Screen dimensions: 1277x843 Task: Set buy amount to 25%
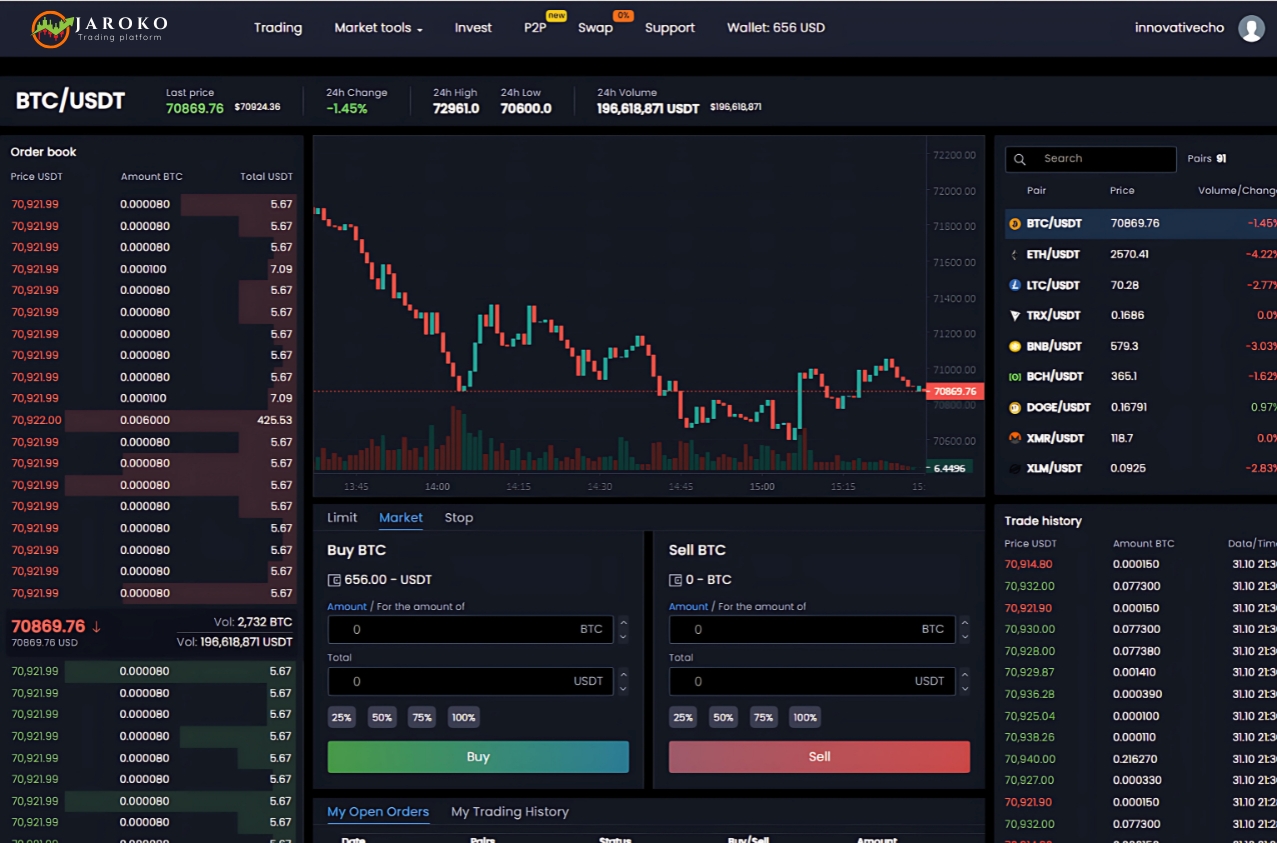(x=342, y=717)
